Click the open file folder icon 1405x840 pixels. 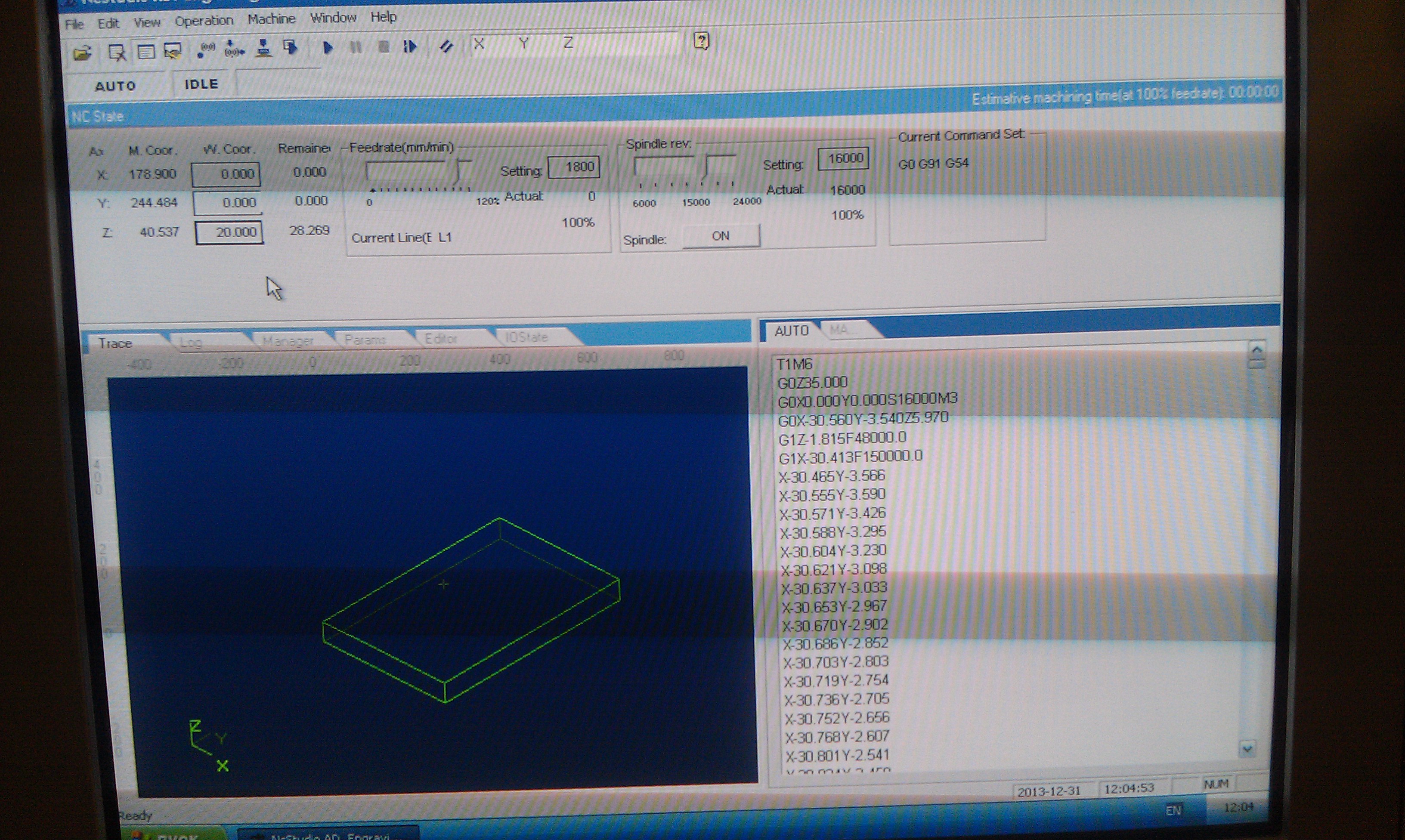82,53
